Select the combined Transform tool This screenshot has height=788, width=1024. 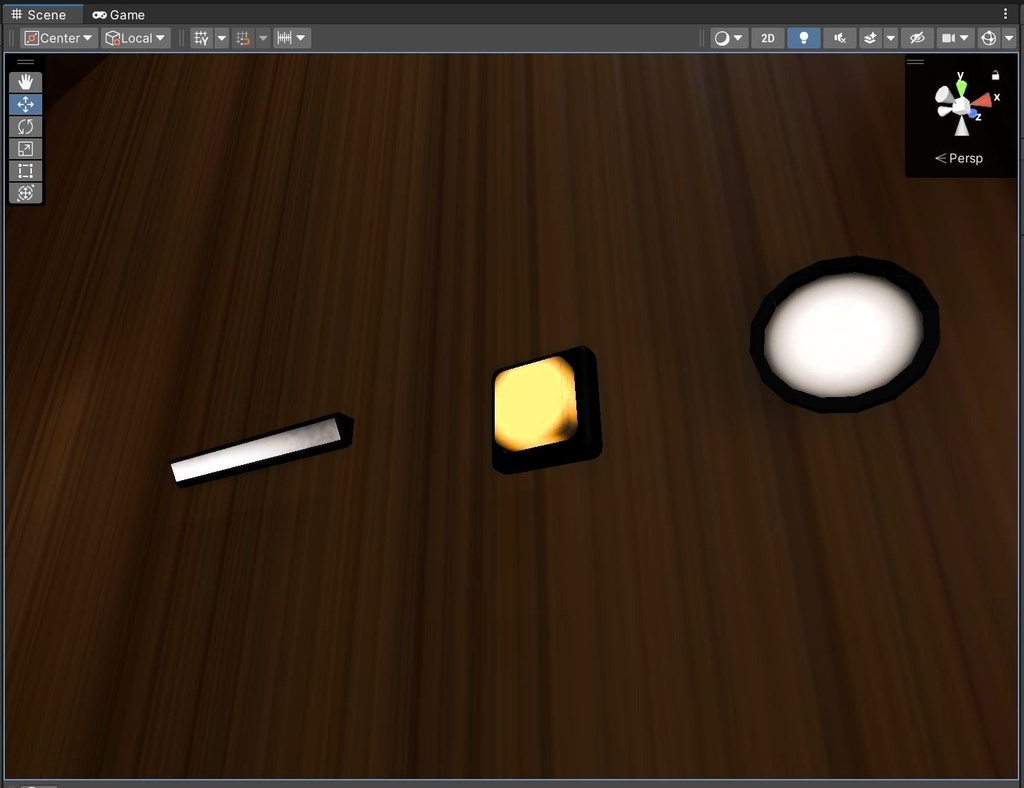[x=25, y=193]
